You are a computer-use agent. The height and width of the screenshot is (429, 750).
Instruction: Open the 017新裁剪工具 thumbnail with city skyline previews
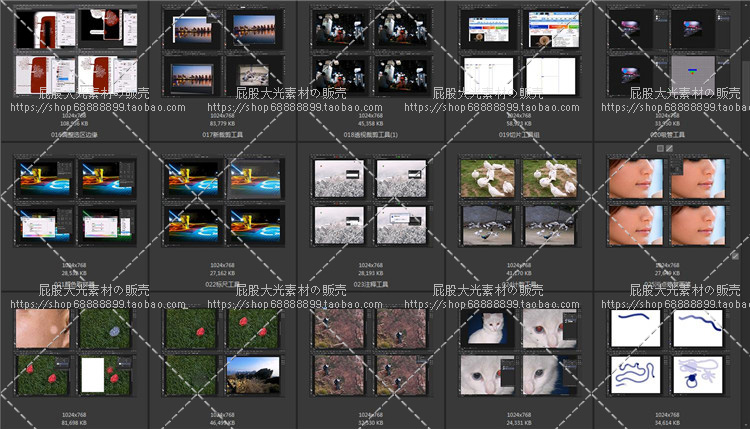tap(223, 53)
